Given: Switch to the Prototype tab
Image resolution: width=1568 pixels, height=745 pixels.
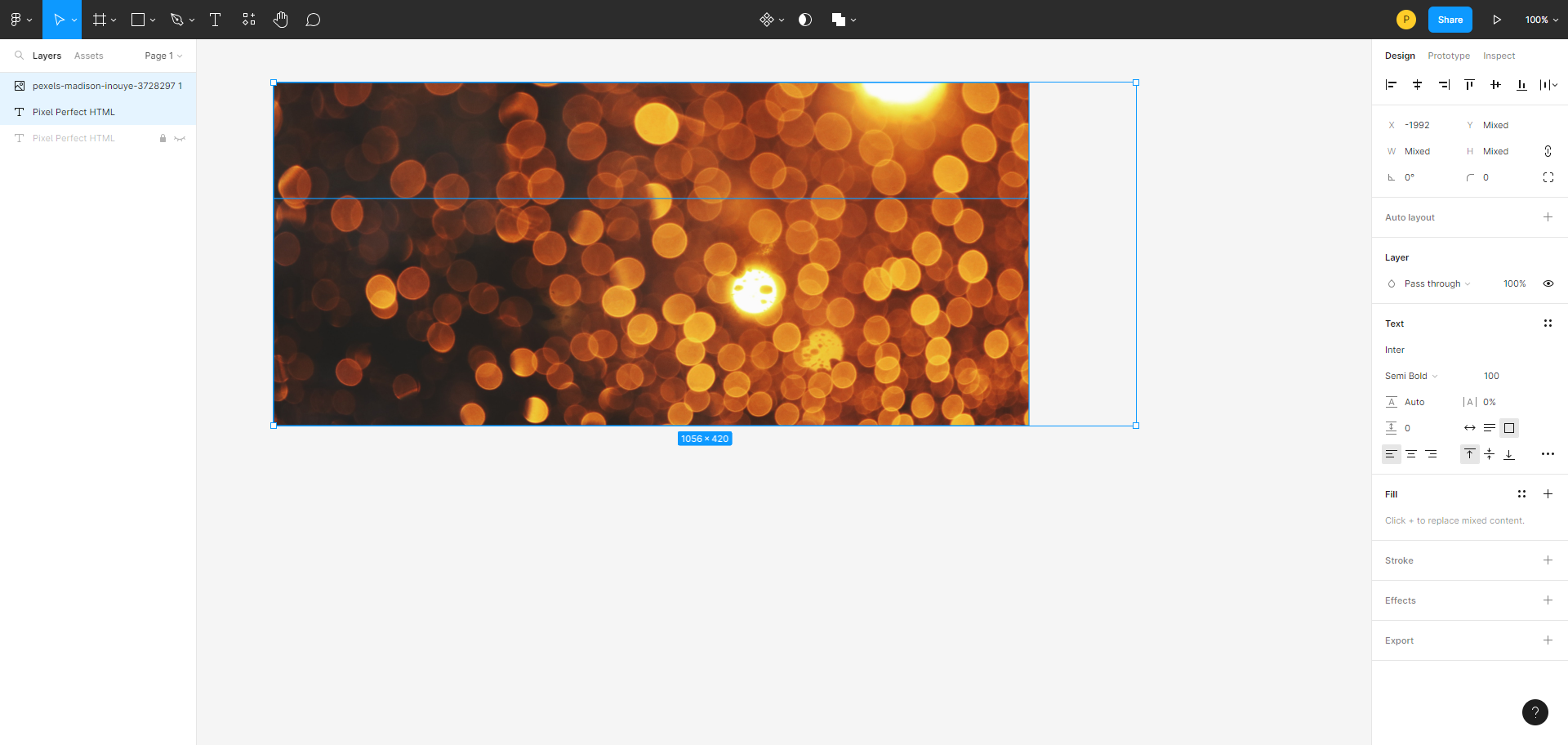Looking at the screenshot, I should [x=1450, y=56].
